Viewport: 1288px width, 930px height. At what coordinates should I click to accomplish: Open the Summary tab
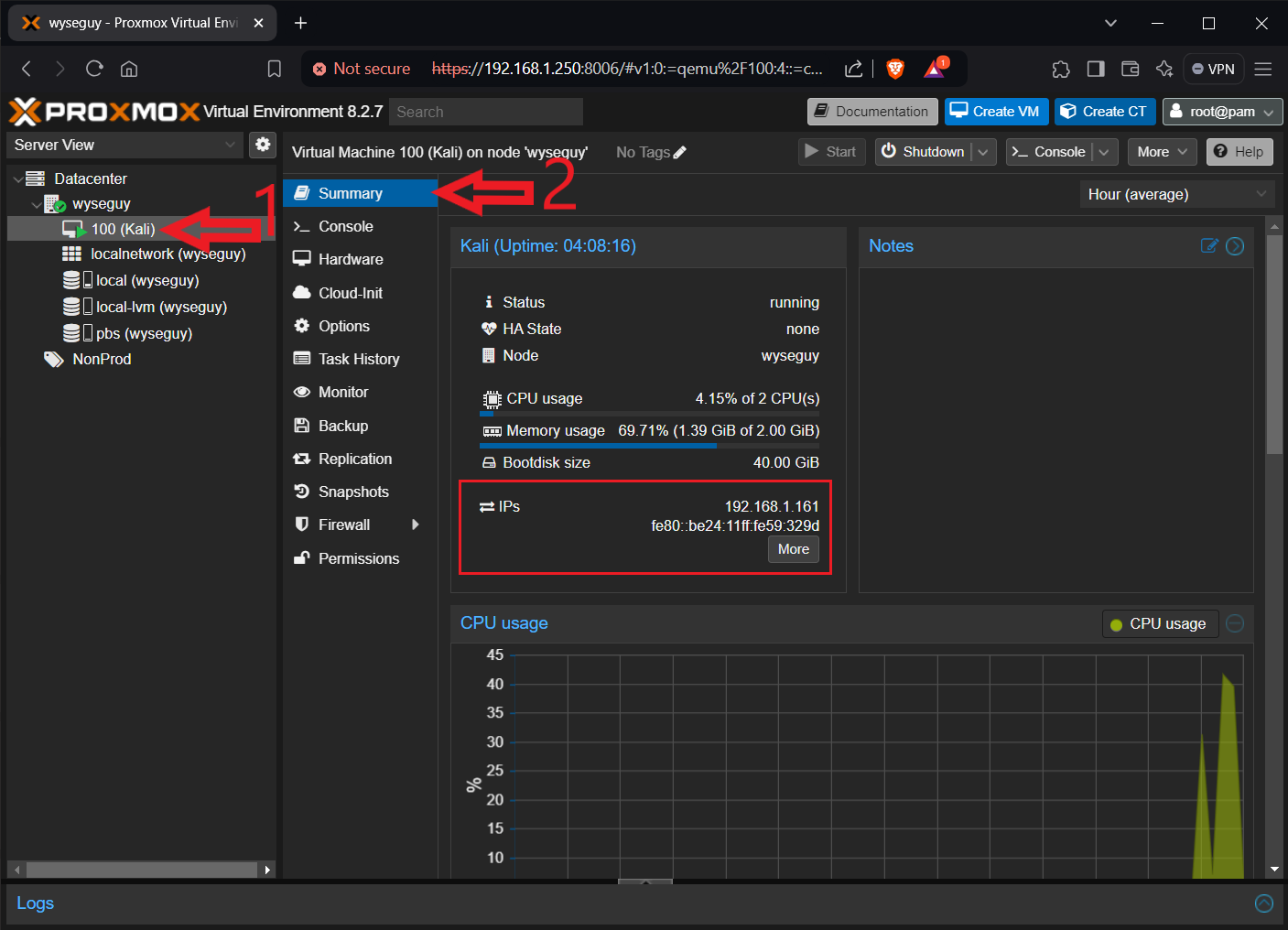[361, 193]
